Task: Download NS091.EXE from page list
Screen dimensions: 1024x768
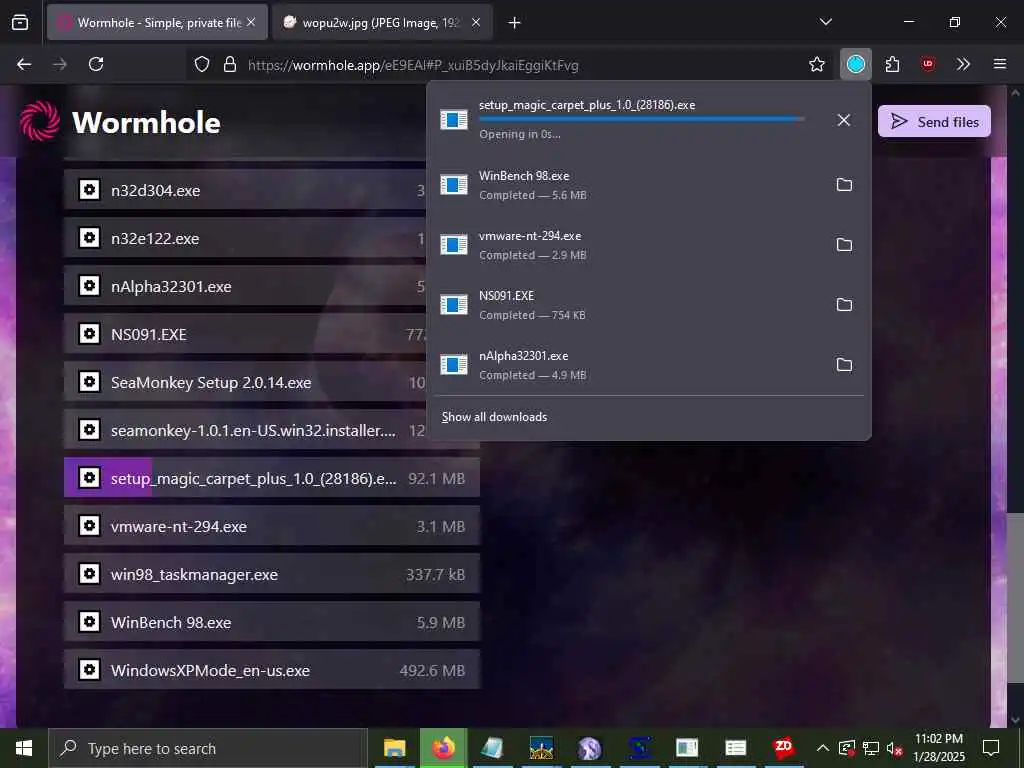Action: tap(245, 334)
